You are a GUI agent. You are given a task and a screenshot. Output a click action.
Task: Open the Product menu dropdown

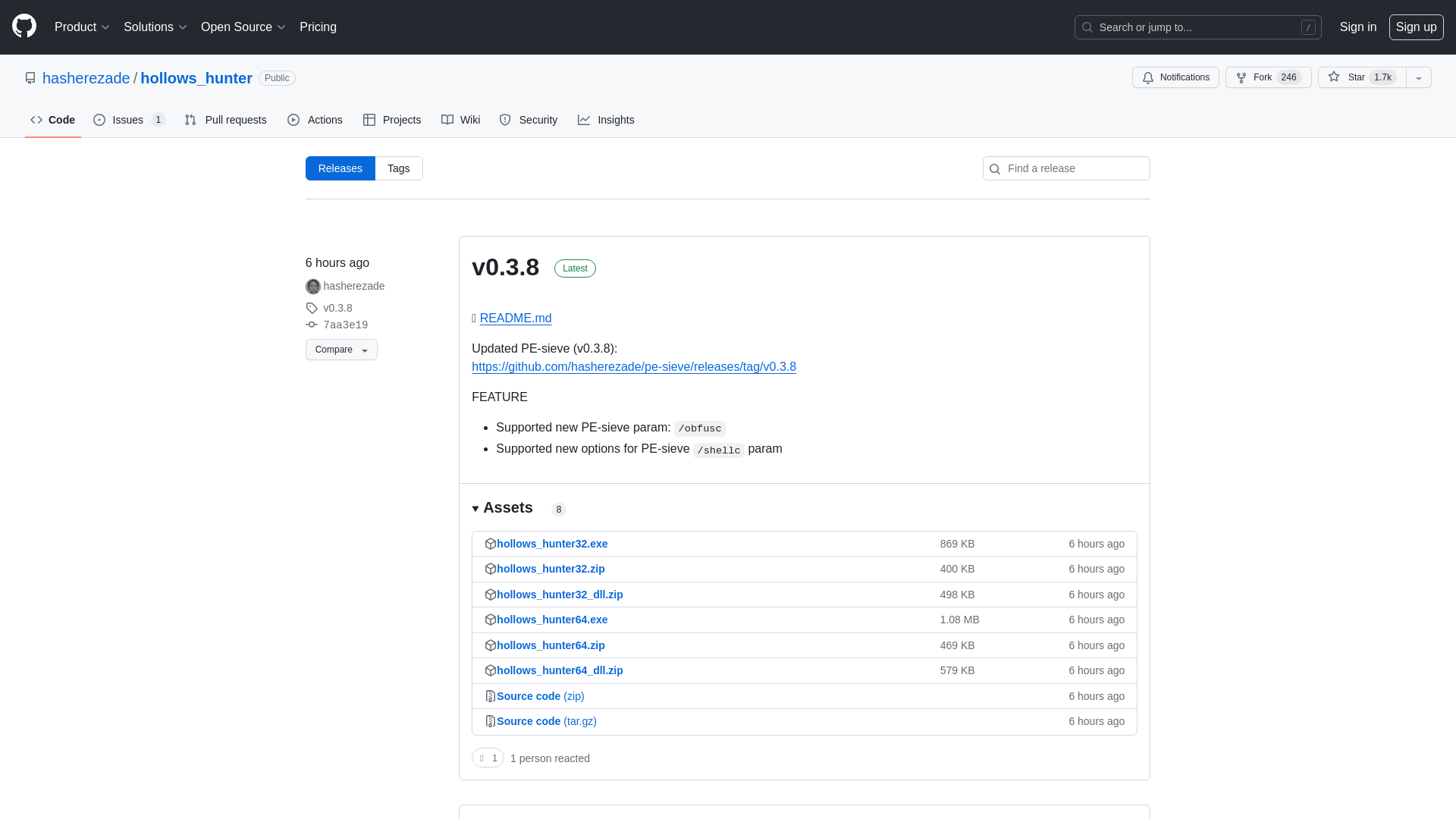[82, 27]
